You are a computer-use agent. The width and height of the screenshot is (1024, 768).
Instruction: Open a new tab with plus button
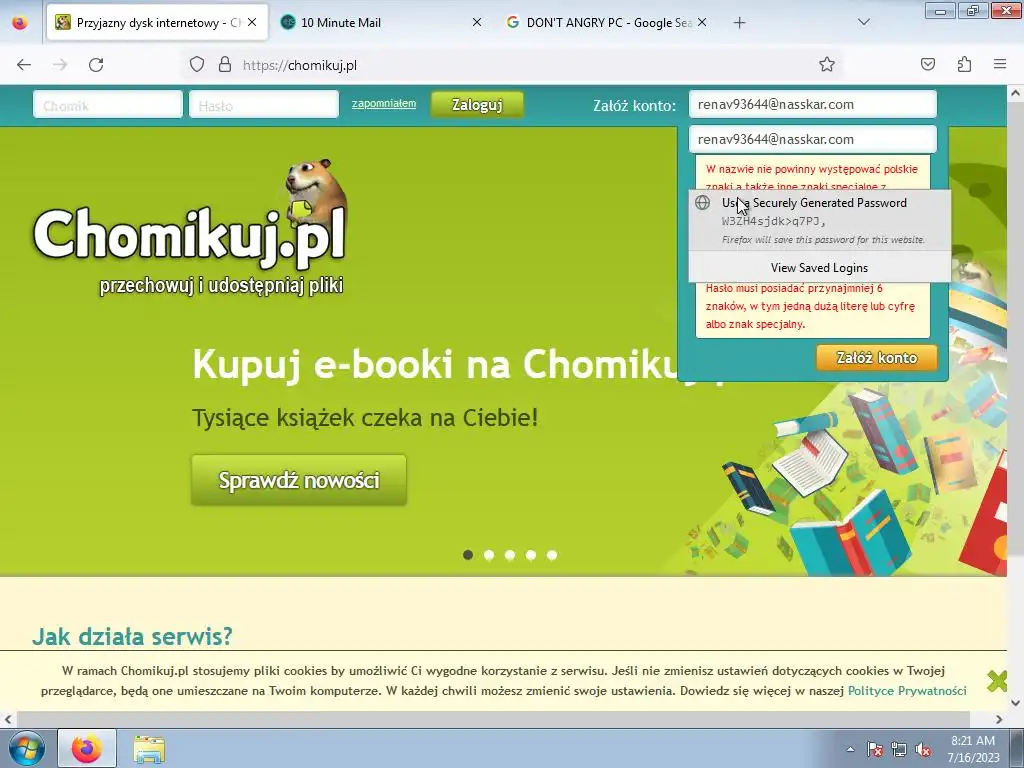[739, 23]
